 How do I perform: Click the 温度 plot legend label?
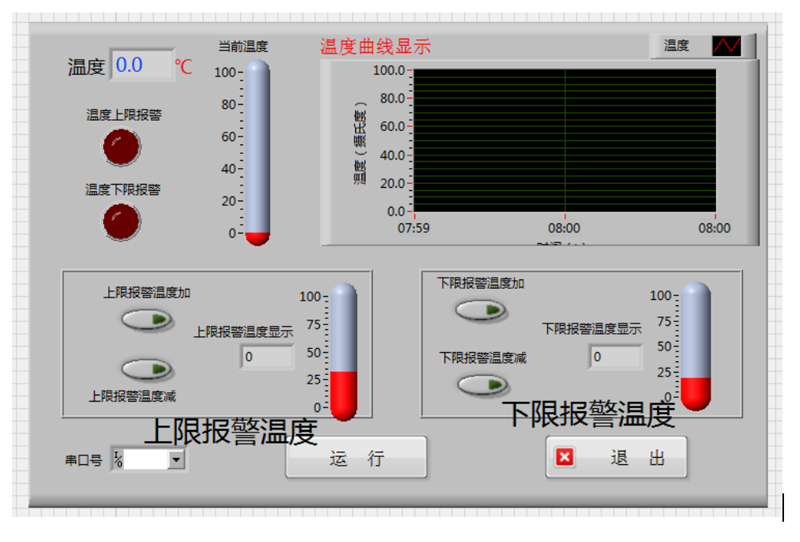(677, 45)
